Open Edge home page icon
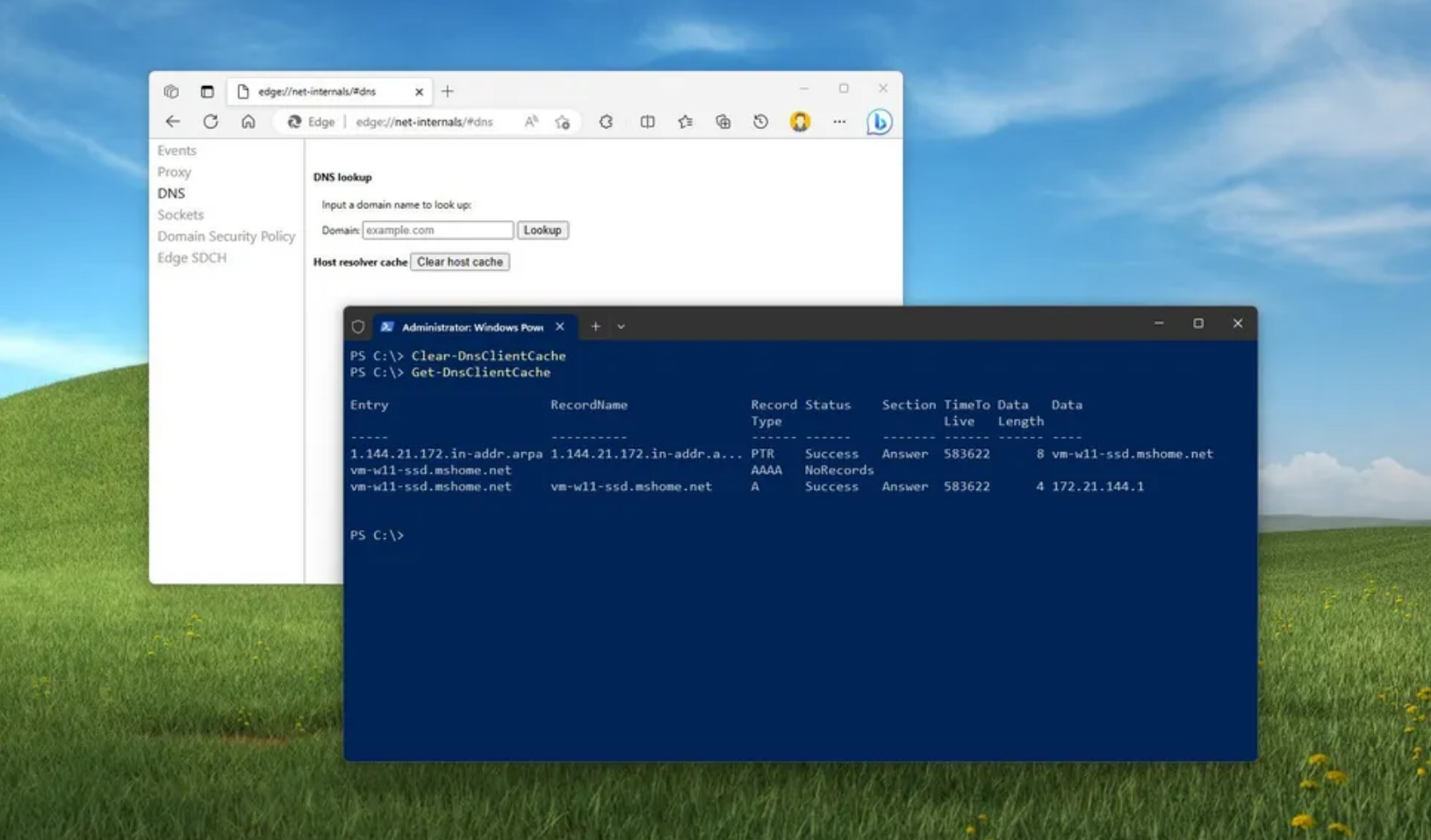This screenshot has height=840, width=1431. [248, 122]
